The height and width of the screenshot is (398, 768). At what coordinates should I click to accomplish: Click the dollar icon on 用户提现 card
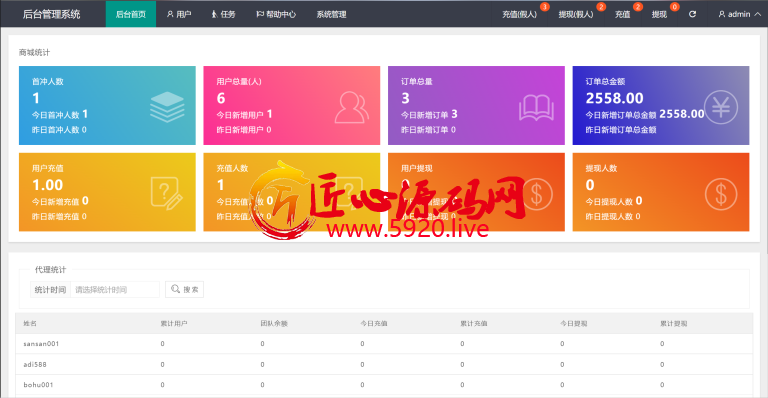[537, 194]
